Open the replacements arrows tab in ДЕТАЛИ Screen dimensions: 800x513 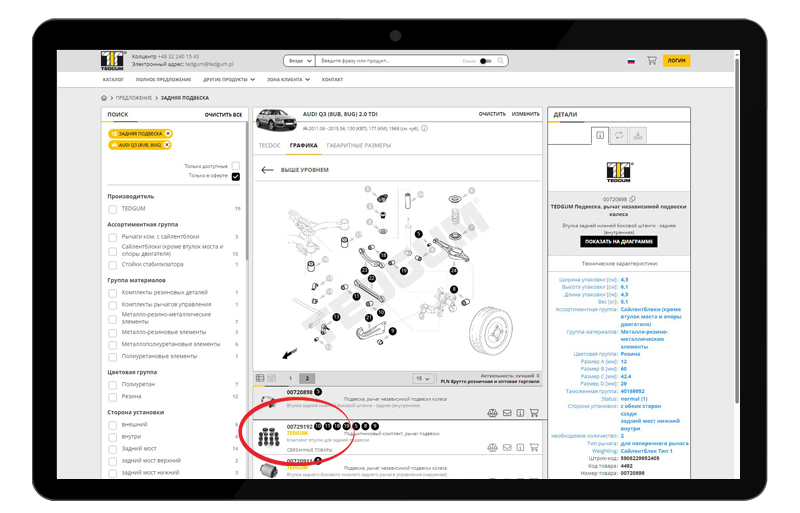click(x=619, y=135)
